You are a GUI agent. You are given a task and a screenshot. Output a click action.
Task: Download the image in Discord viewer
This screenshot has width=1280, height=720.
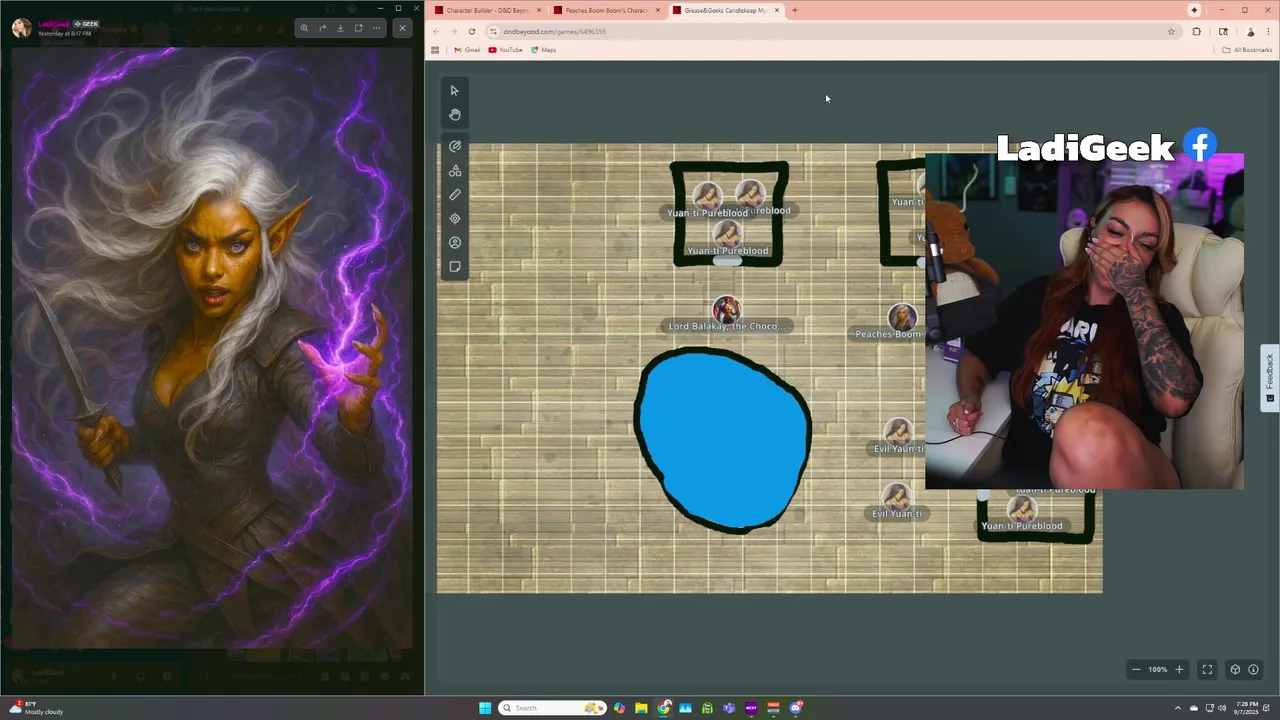click(x=340, y=28)
